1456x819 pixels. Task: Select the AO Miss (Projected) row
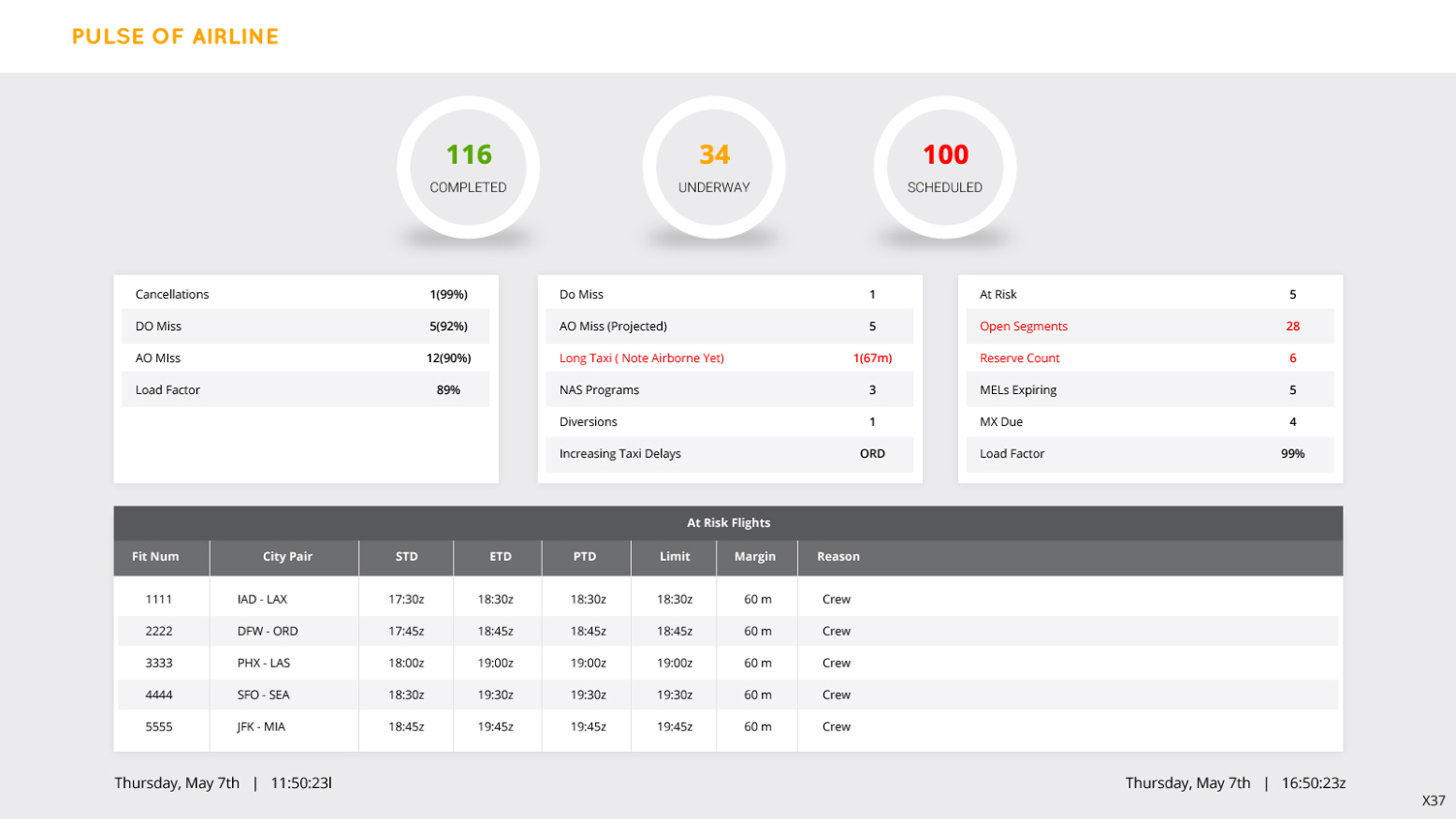728,326
